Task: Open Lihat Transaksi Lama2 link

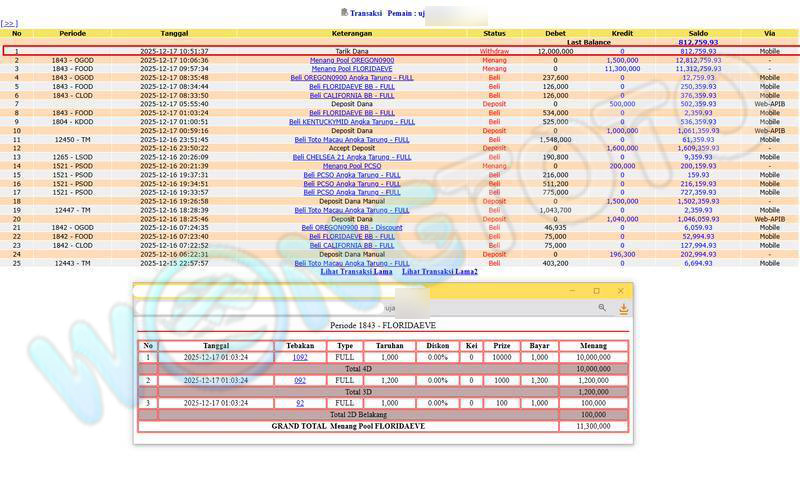Action: coord(439,271)
